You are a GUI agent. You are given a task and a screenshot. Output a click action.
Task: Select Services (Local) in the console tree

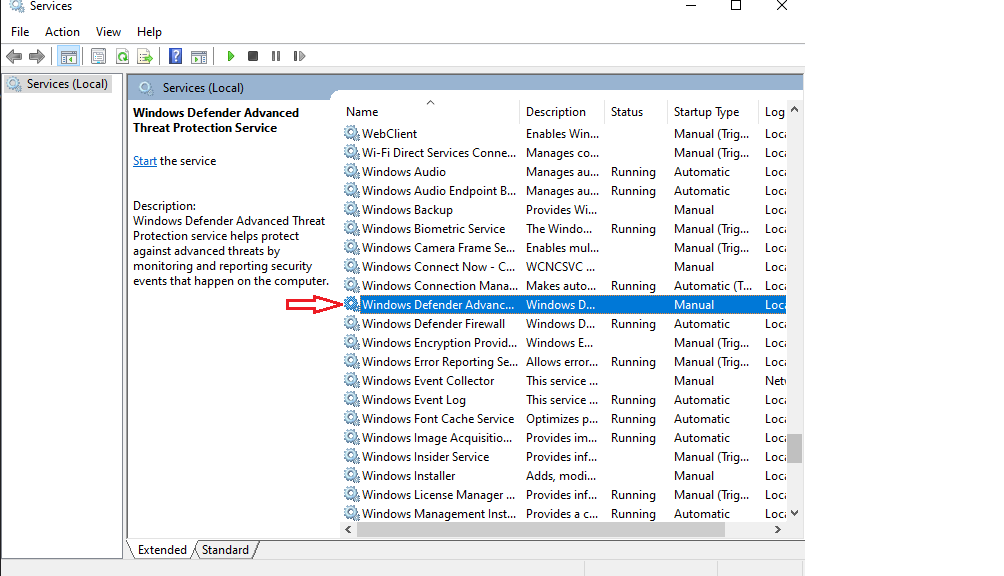tap(58, 84)
